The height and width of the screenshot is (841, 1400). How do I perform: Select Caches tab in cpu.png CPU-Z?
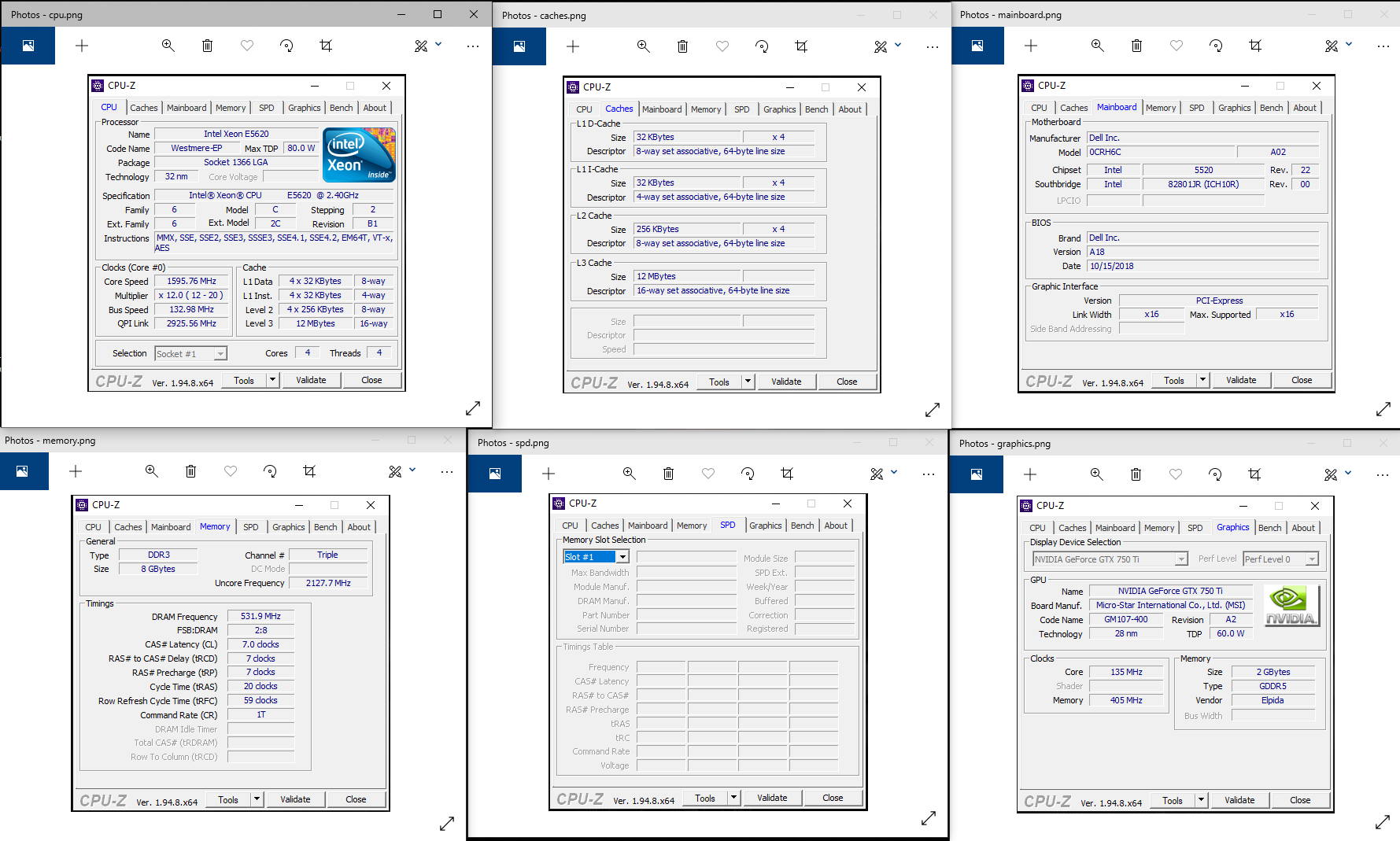point(144,108)
